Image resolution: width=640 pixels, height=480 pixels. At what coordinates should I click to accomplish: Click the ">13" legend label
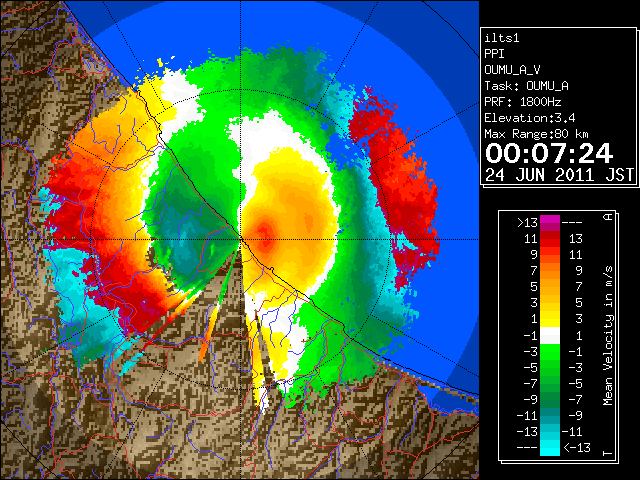527,223
